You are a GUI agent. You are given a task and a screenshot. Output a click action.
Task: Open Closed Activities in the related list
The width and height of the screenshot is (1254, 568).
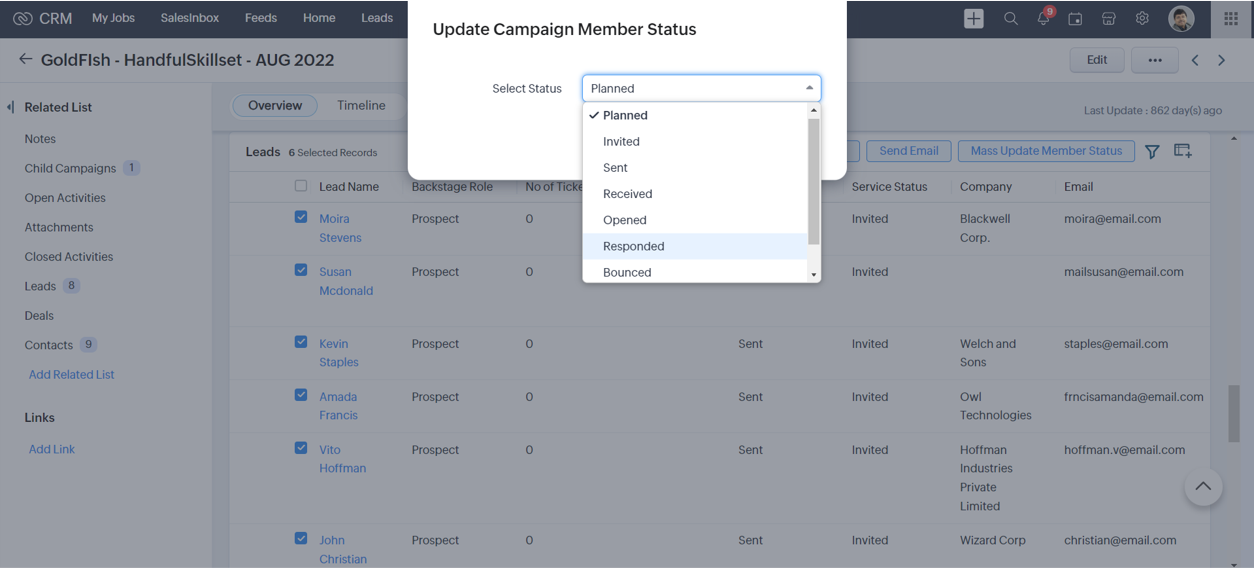pos(69,257)
